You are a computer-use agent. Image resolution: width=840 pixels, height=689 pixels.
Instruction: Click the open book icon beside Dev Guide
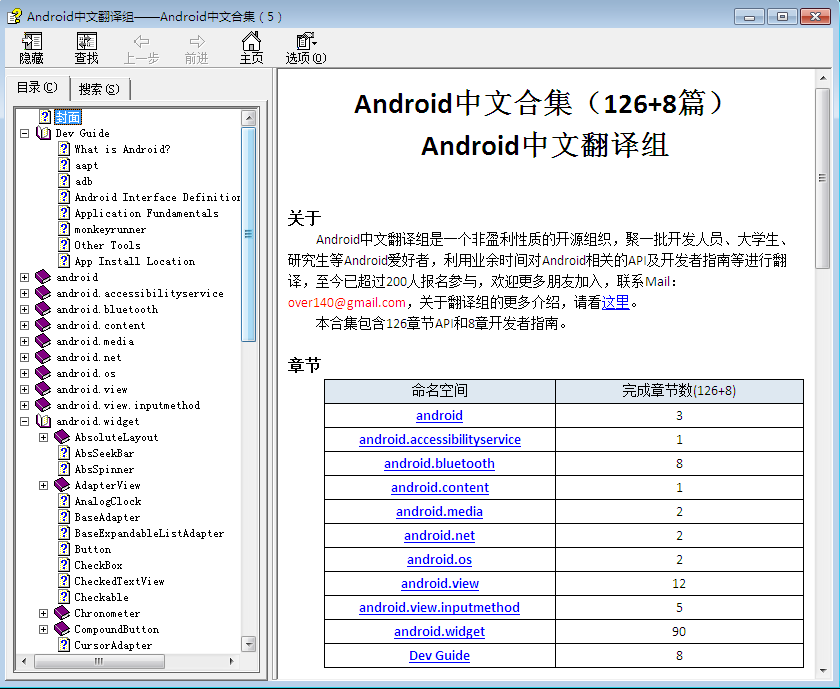point(43,133)
